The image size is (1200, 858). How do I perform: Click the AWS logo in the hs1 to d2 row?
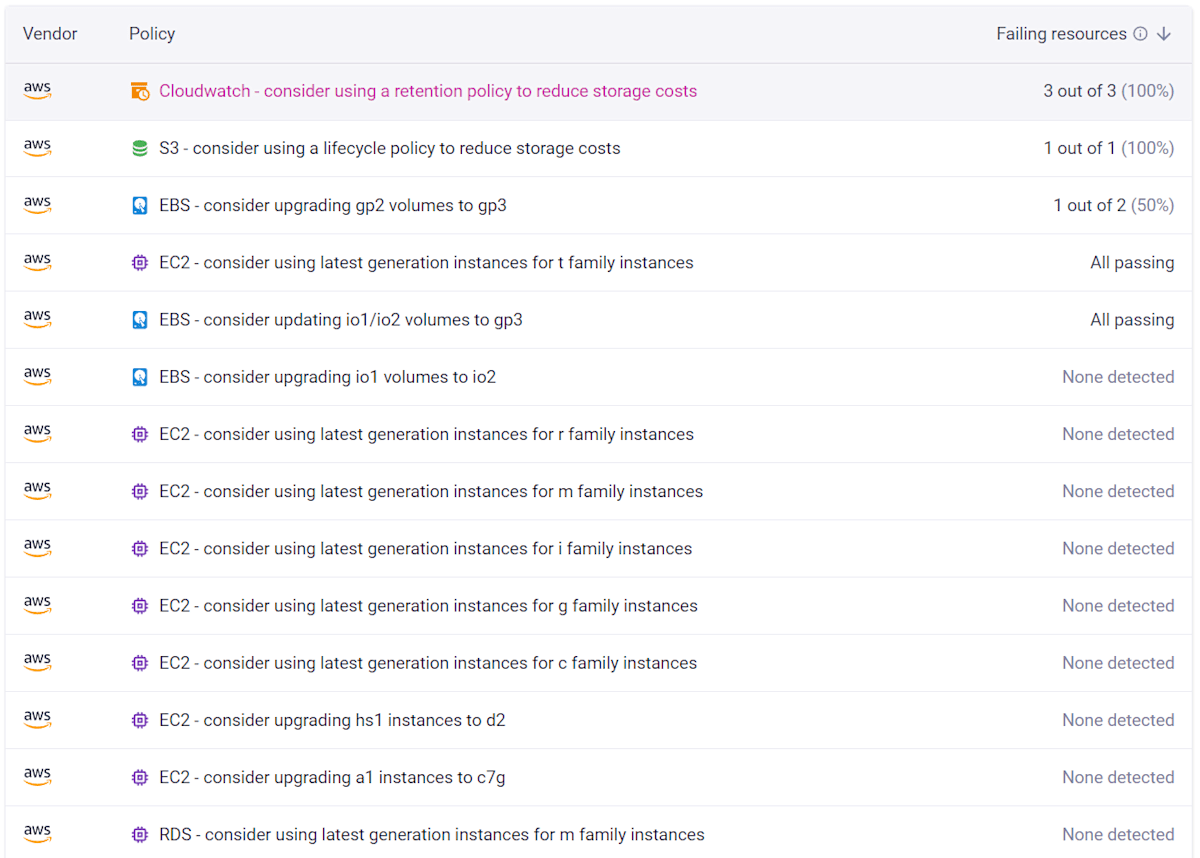click(x=37, y=718)
